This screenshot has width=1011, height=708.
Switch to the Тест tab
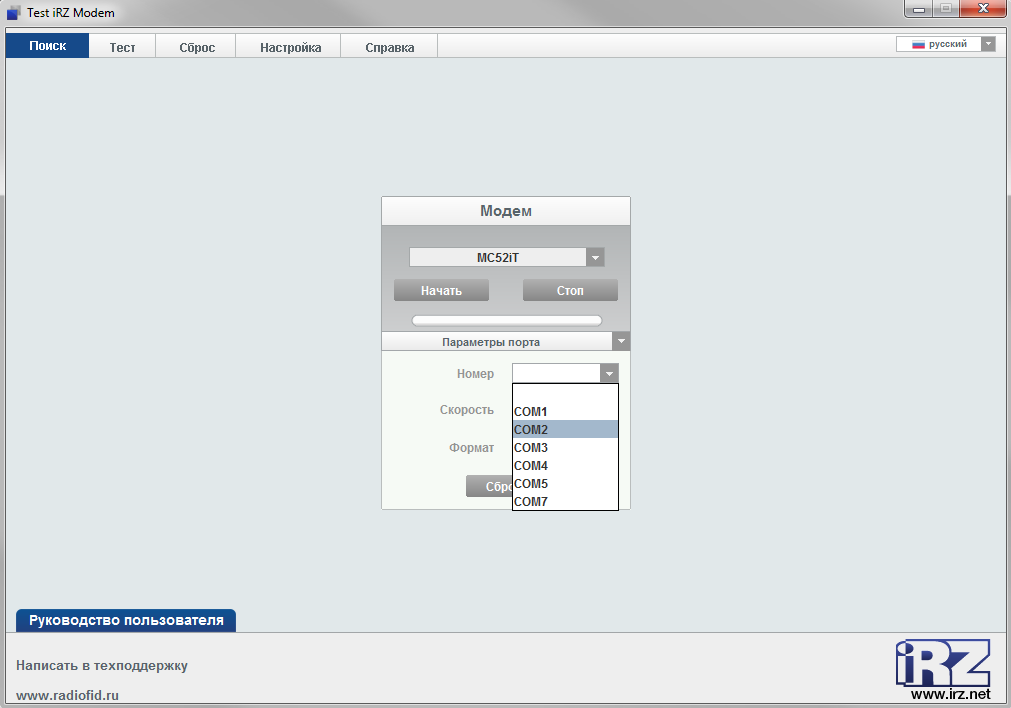(x=122, y=47)
